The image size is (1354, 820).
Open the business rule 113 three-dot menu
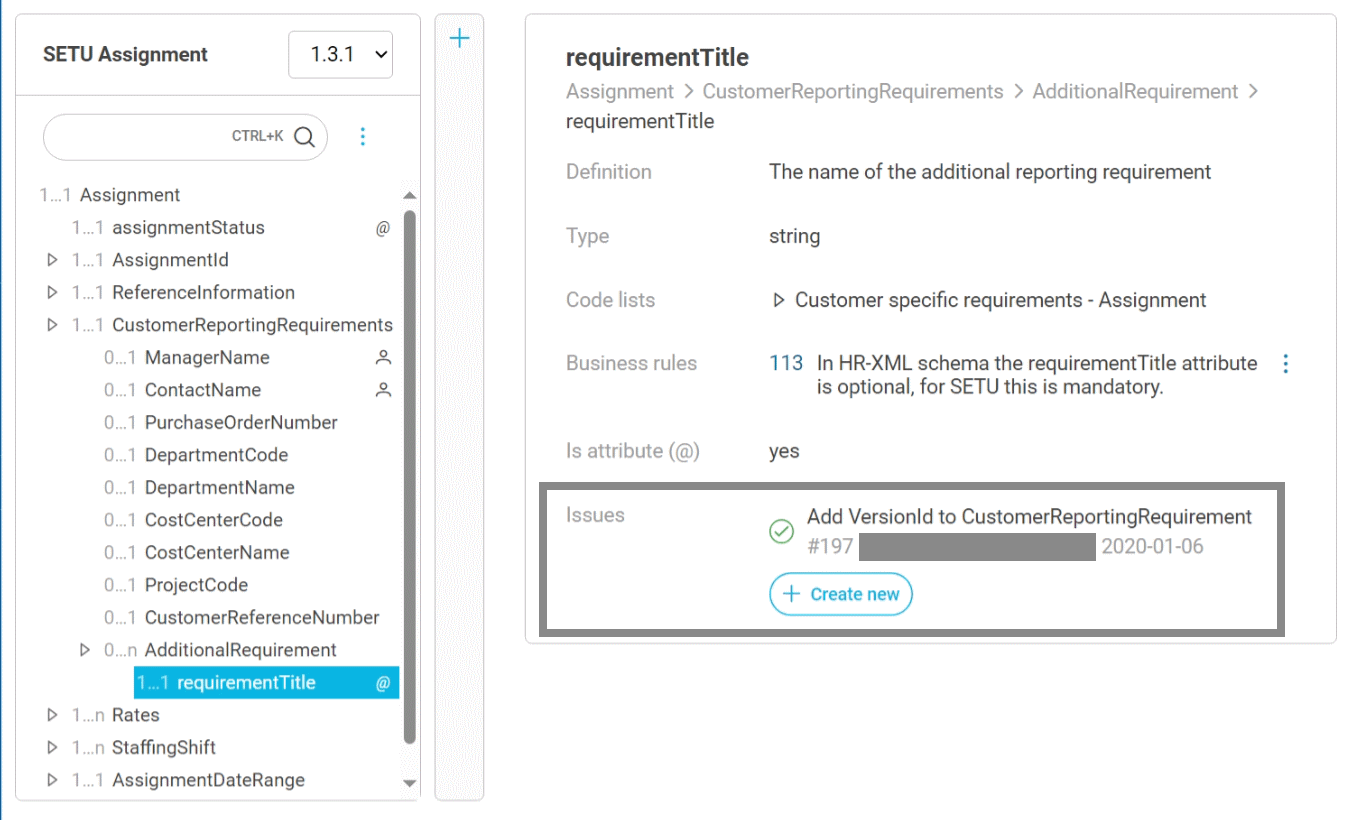tap(1286, 364)
